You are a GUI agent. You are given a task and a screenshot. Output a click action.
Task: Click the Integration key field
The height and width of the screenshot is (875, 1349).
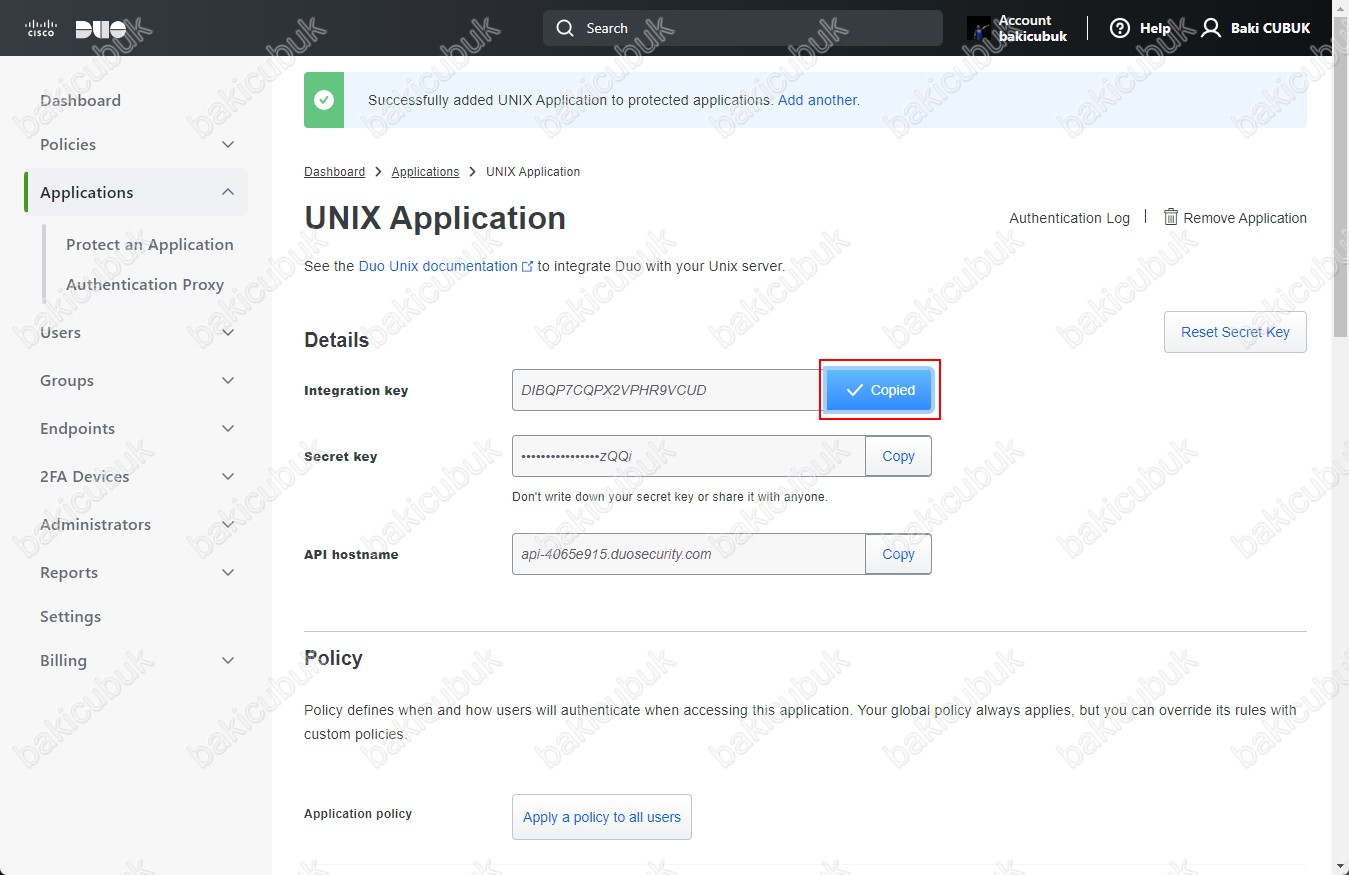(x=669, y=390)
